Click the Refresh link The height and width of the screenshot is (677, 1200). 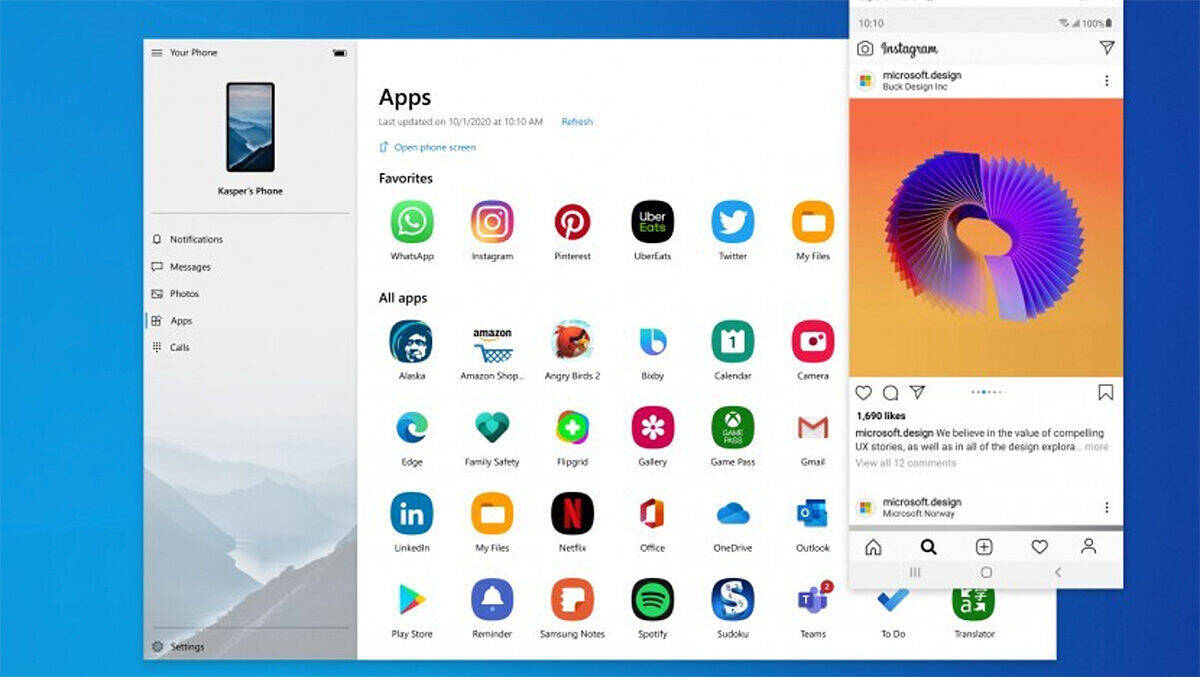[x=577, y=122]
